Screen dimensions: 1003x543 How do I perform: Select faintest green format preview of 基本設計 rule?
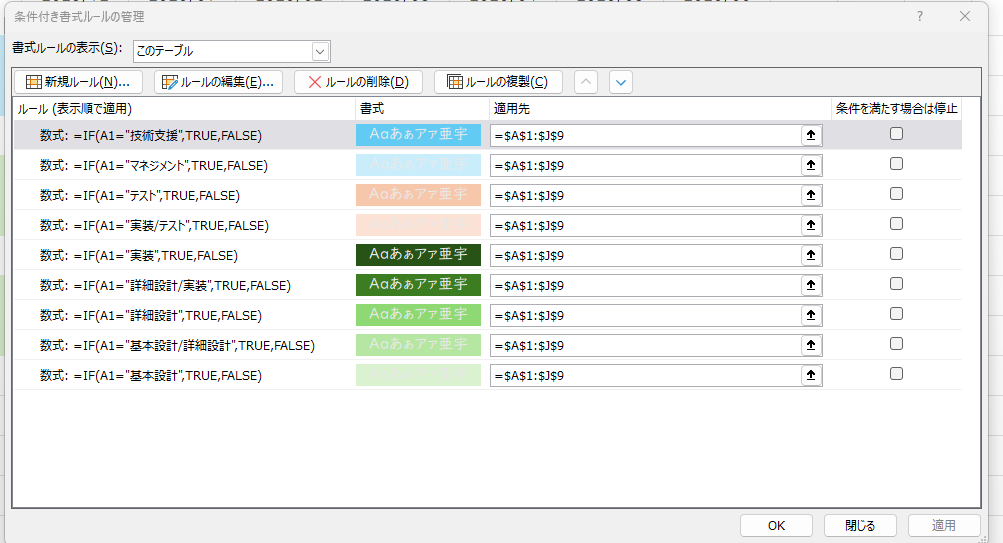[x=418, y=375]
